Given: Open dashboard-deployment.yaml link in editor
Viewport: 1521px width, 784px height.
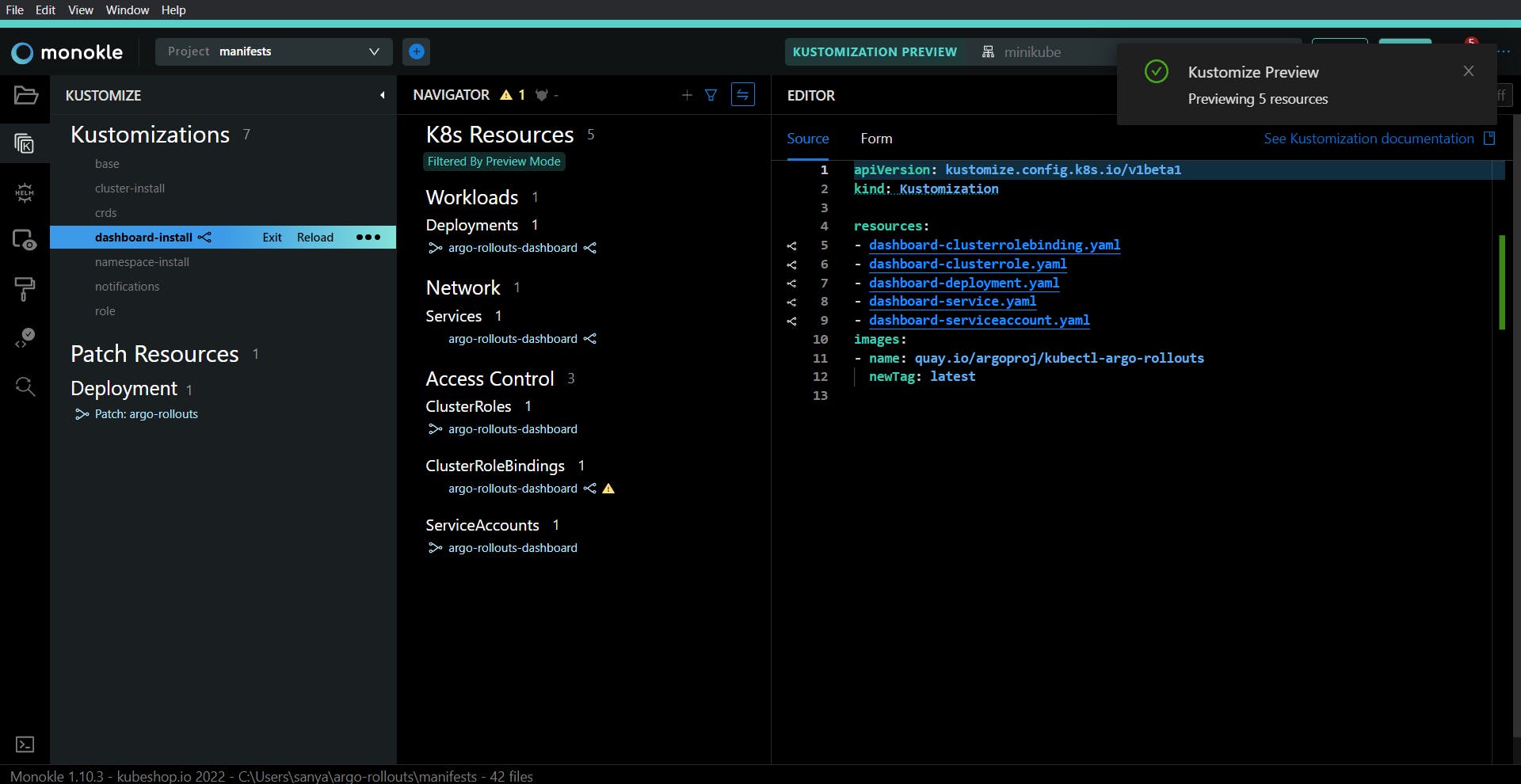Looking at the screenshot, I should pyautogui.click(x=964, y=283).
